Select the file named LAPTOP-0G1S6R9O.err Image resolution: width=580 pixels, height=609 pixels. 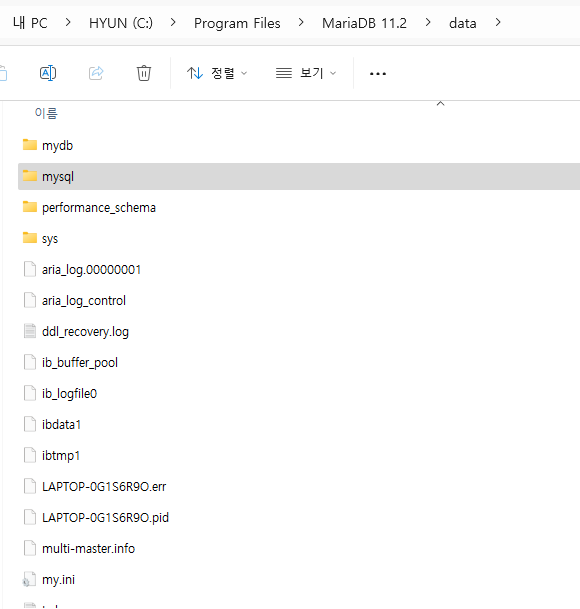point(104,487)
